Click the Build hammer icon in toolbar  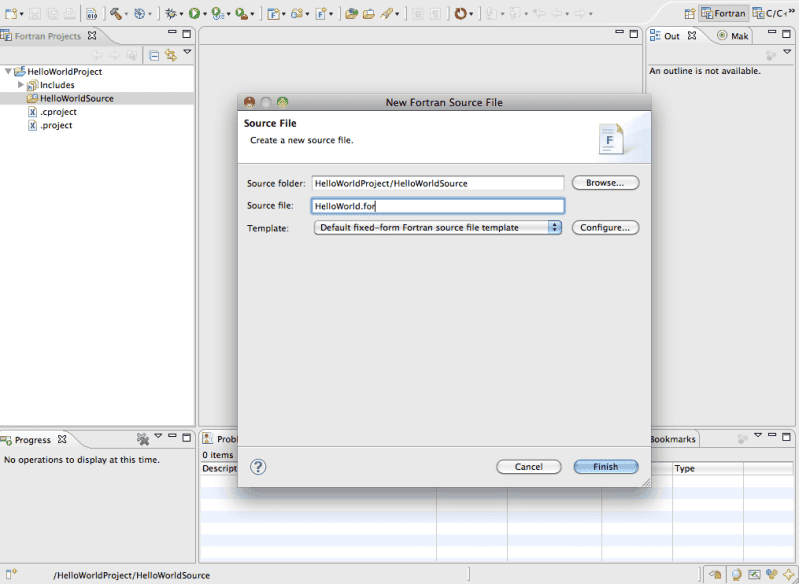click(x=115, y=14)
